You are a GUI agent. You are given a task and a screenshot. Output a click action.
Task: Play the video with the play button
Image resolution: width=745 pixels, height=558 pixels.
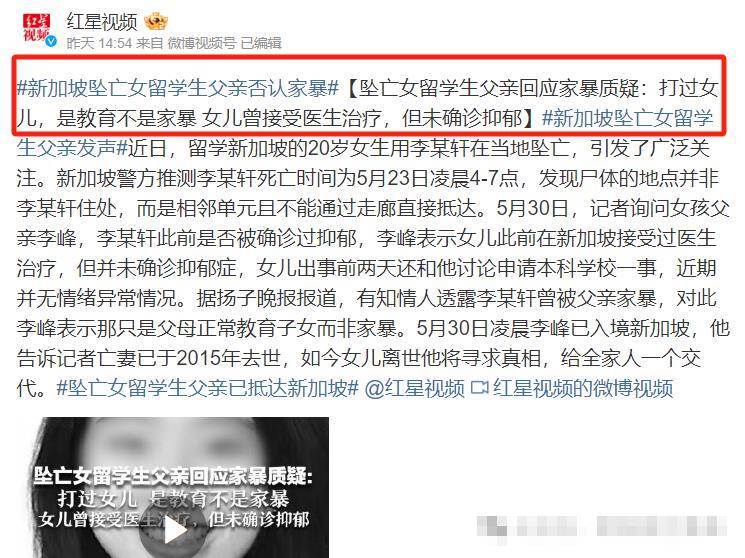point(174,531)
